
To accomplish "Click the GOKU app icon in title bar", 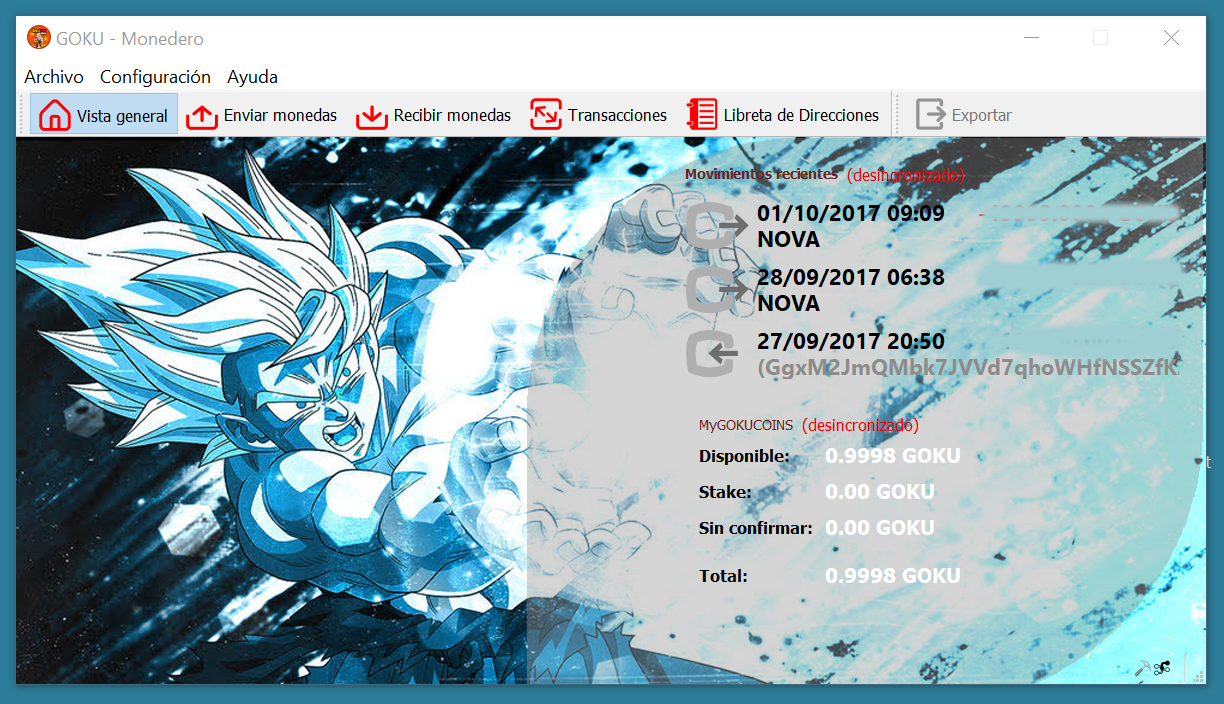I will click(x=39, y=38).
